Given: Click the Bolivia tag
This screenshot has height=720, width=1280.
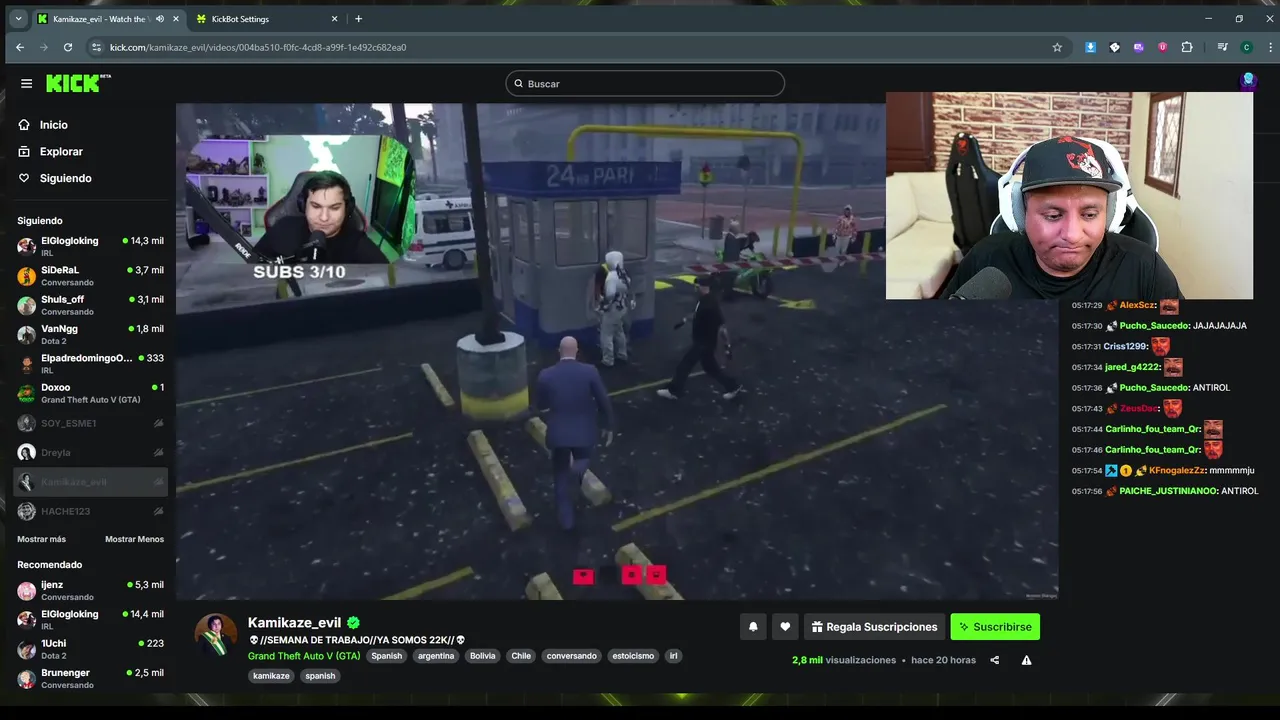Looking at the screenshot, I should click(x=482, y=656).
